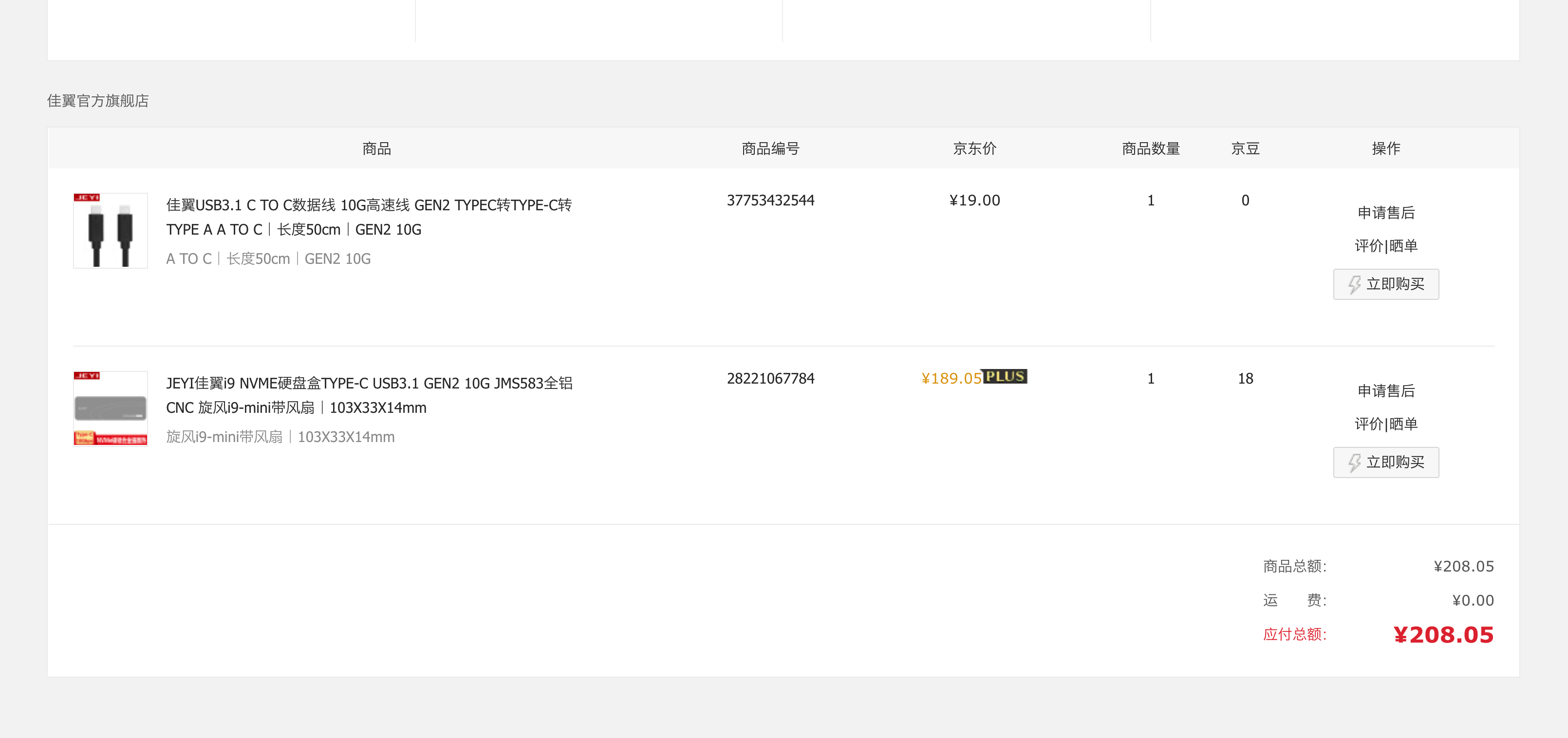Click lightning icon on second 立即购买 button
Viewport: 1568px width, 738px height.
tap(1353, 462)
